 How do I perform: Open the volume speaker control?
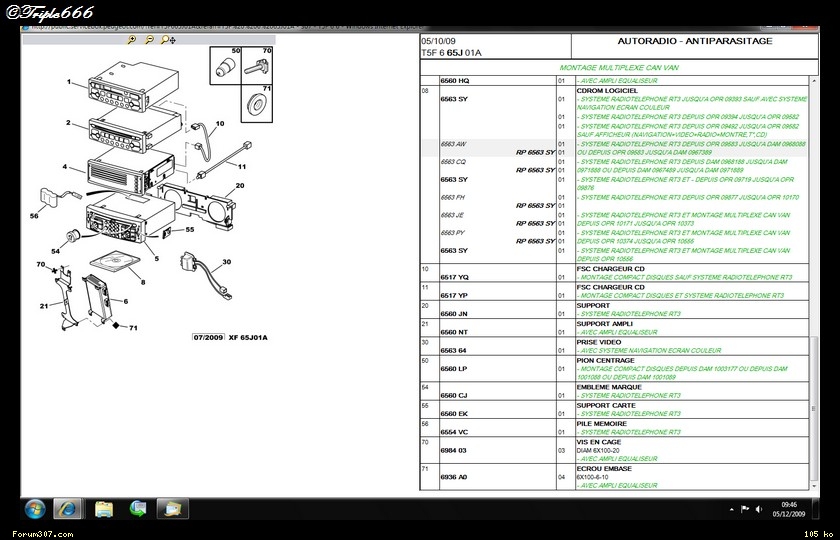point(759,509)
